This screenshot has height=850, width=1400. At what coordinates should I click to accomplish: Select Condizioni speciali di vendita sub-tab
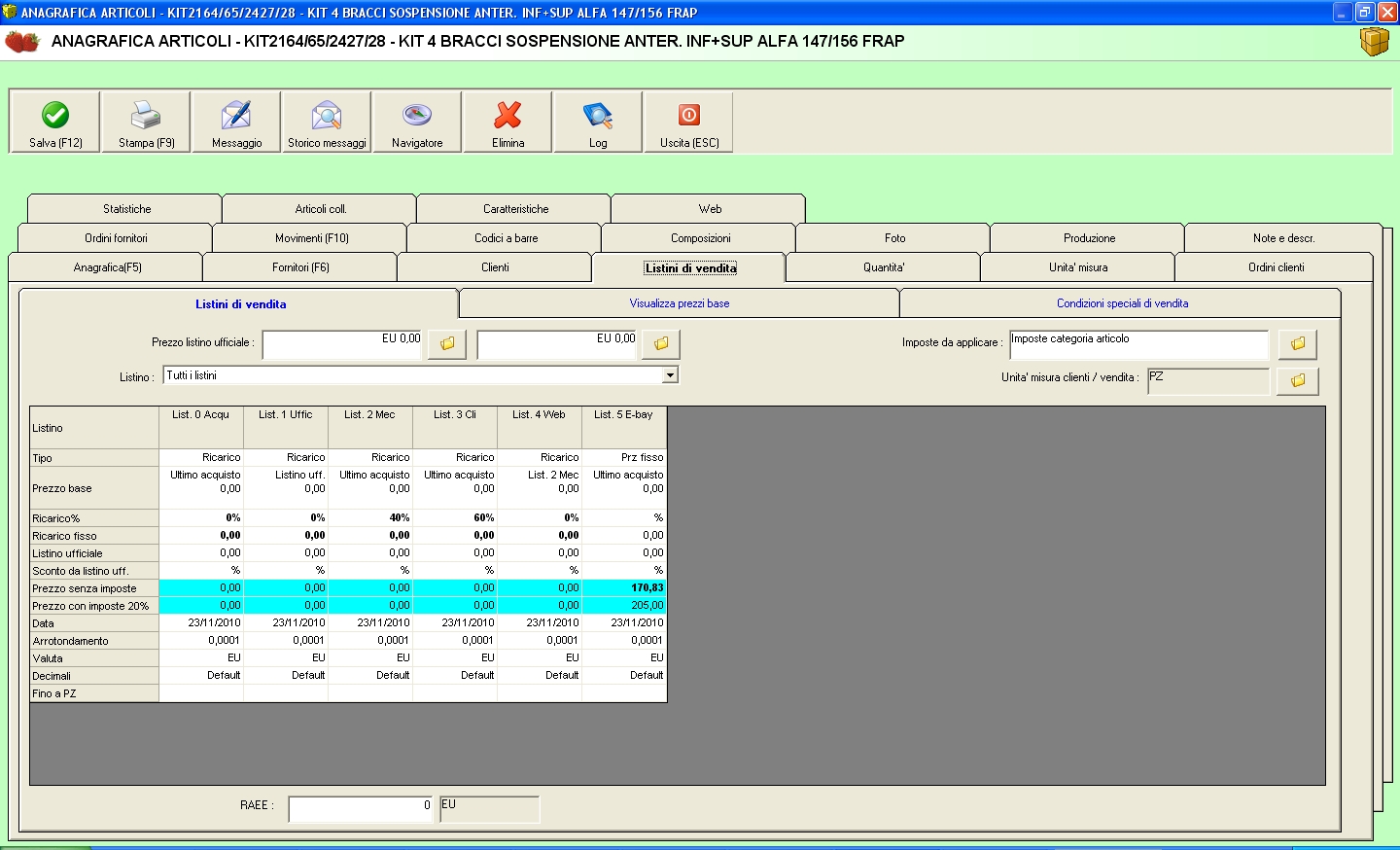1122,303
